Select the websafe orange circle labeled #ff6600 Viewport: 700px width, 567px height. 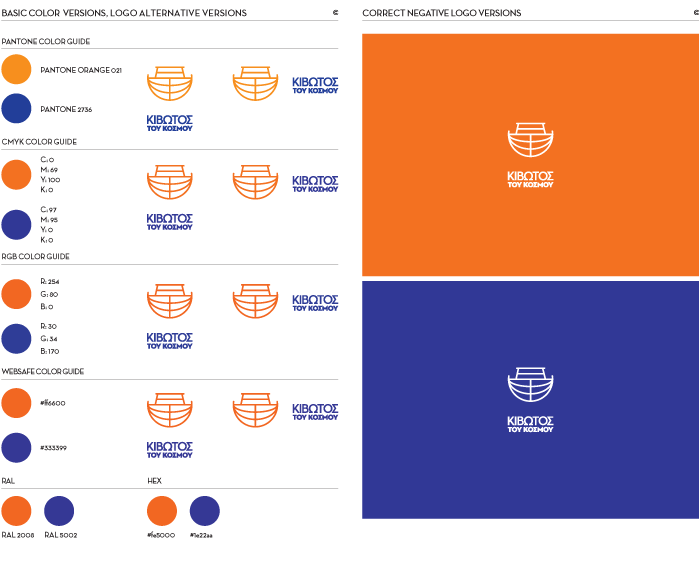[16, 403]
